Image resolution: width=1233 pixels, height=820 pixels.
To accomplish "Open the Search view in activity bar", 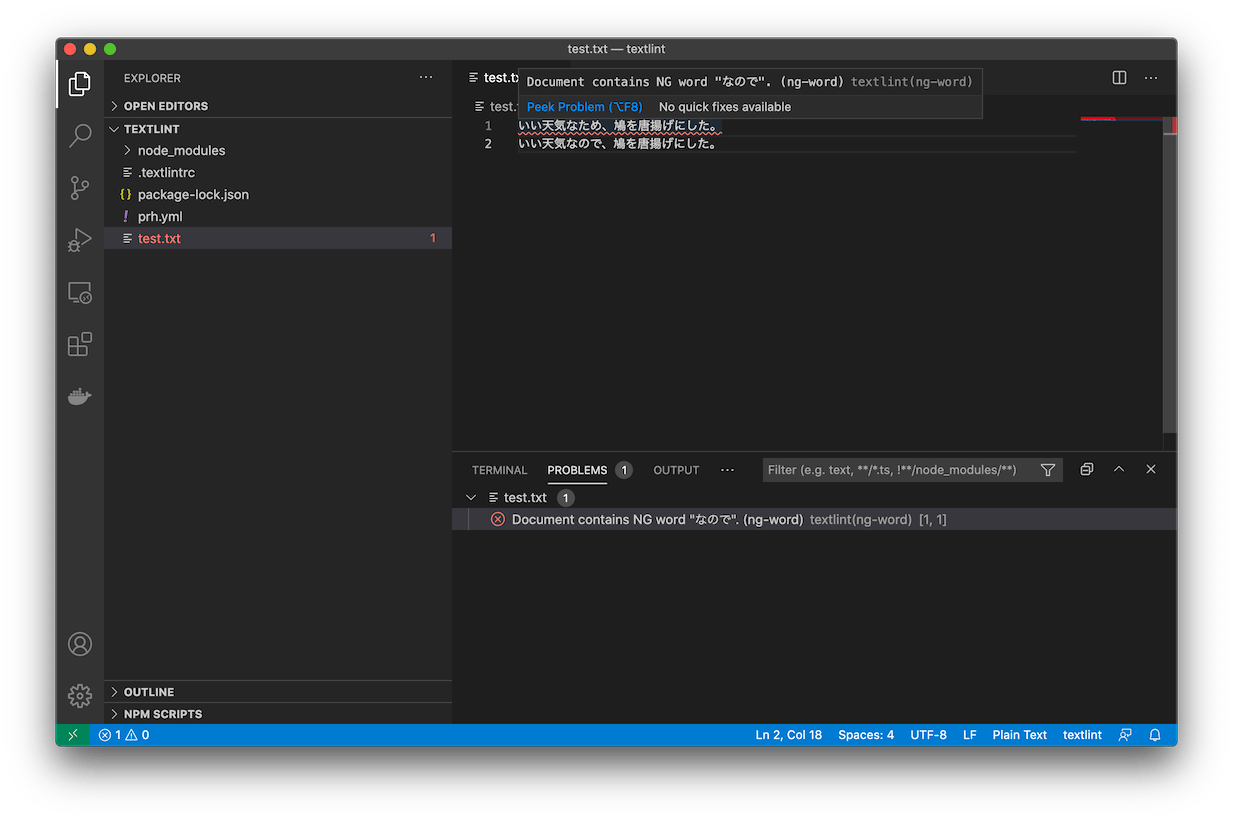I will [80, 136].
